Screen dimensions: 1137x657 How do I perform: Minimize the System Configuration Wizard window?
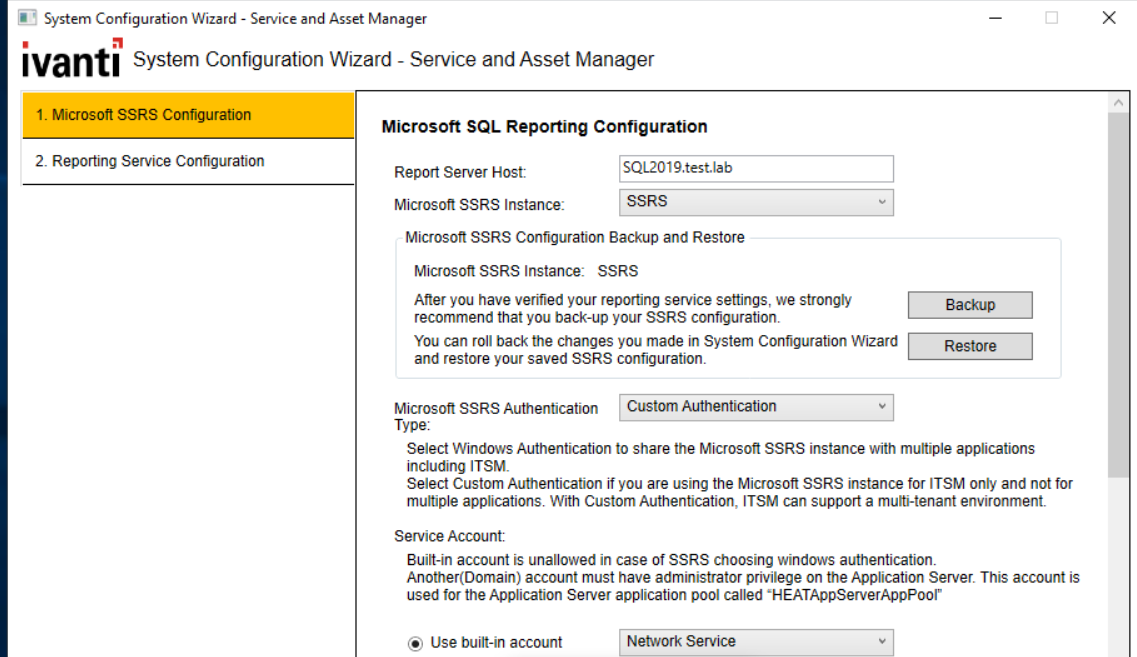(x=995, y=19)
